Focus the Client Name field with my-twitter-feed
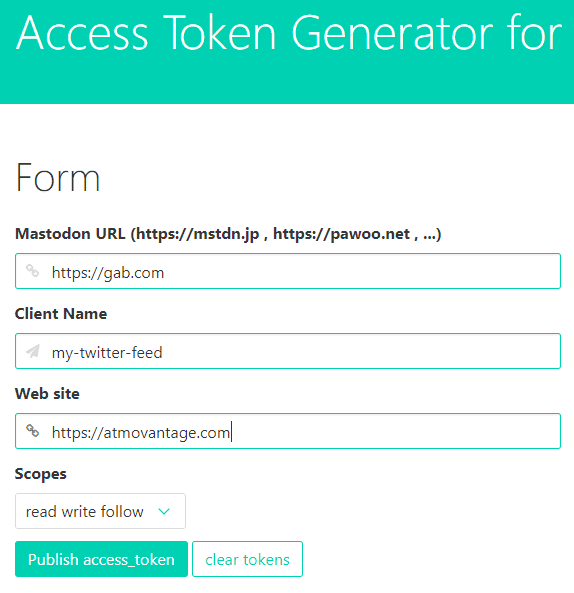 click(x=288, y=351)
